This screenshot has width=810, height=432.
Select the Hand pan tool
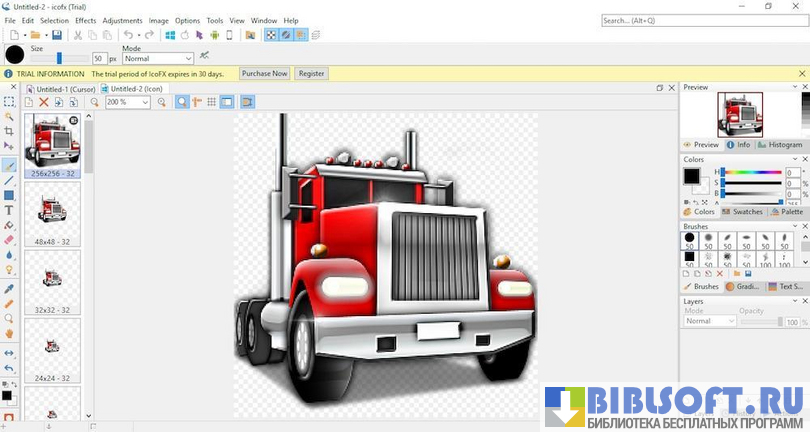point(9,333)
